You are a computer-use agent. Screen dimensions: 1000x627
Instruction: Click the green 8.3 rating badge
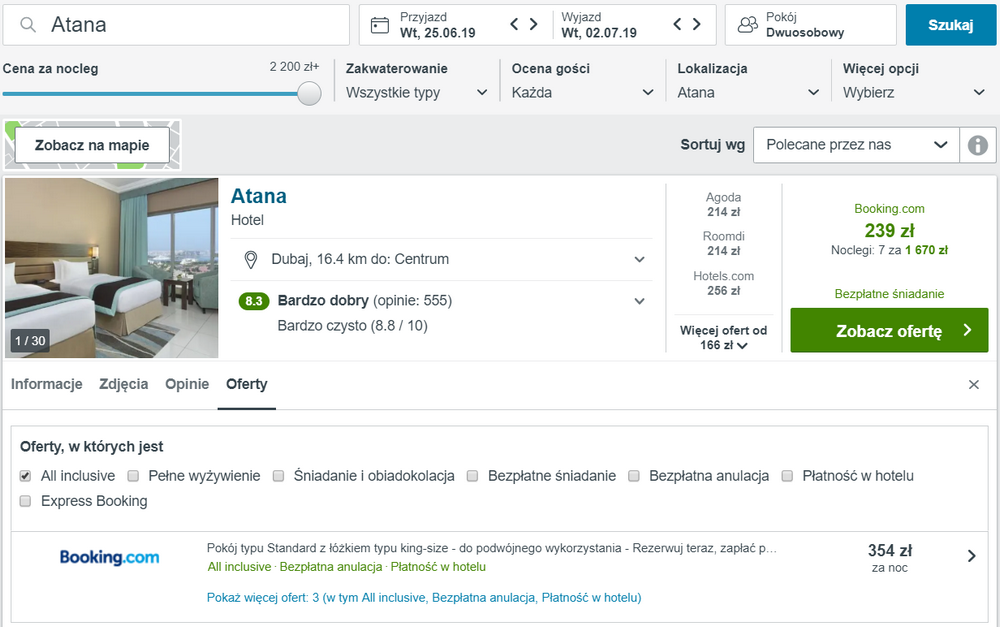(x=254, y=301)
